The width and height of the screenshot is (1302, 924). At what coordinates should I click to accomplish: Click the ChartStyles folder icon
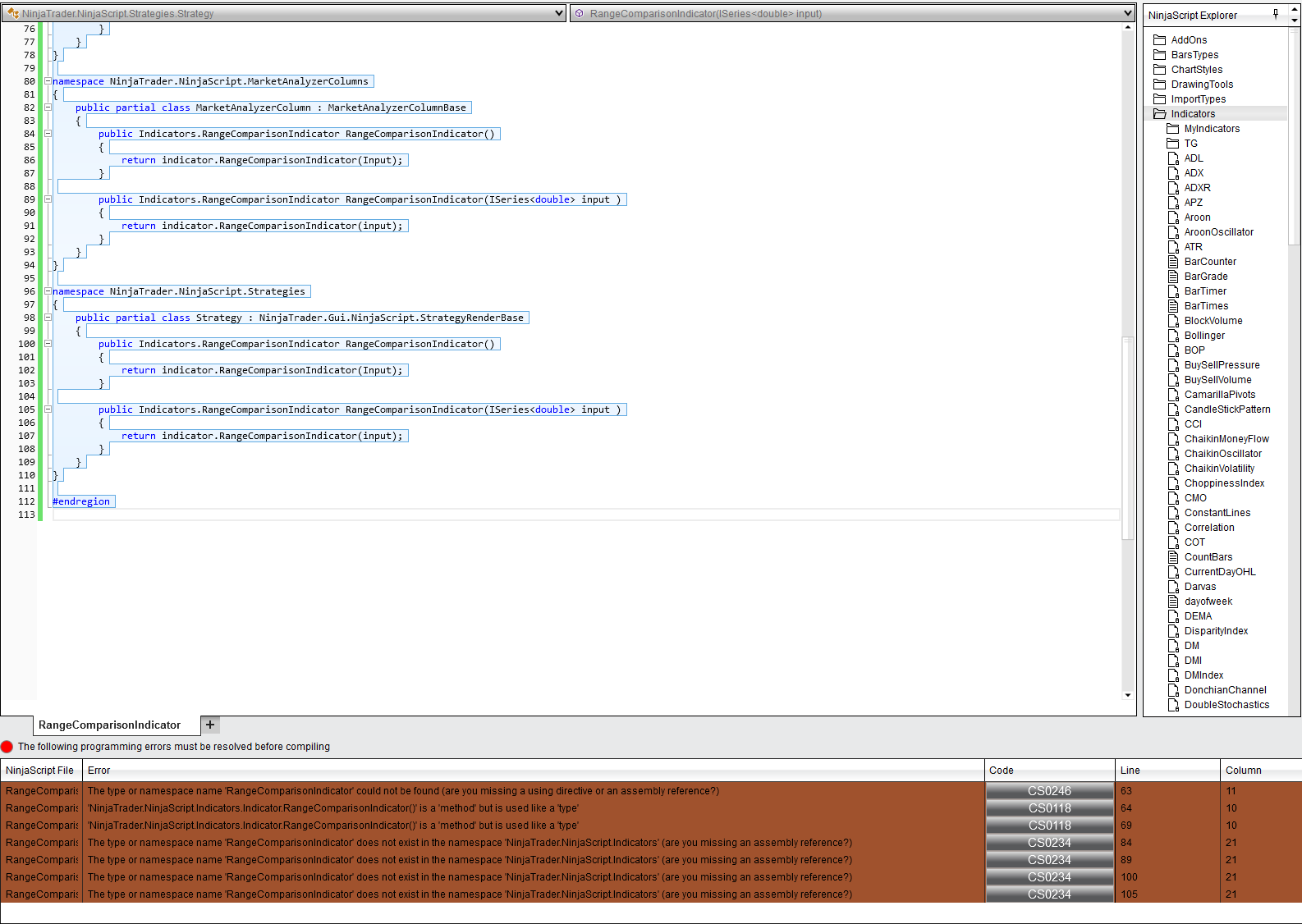(1159, 70)
